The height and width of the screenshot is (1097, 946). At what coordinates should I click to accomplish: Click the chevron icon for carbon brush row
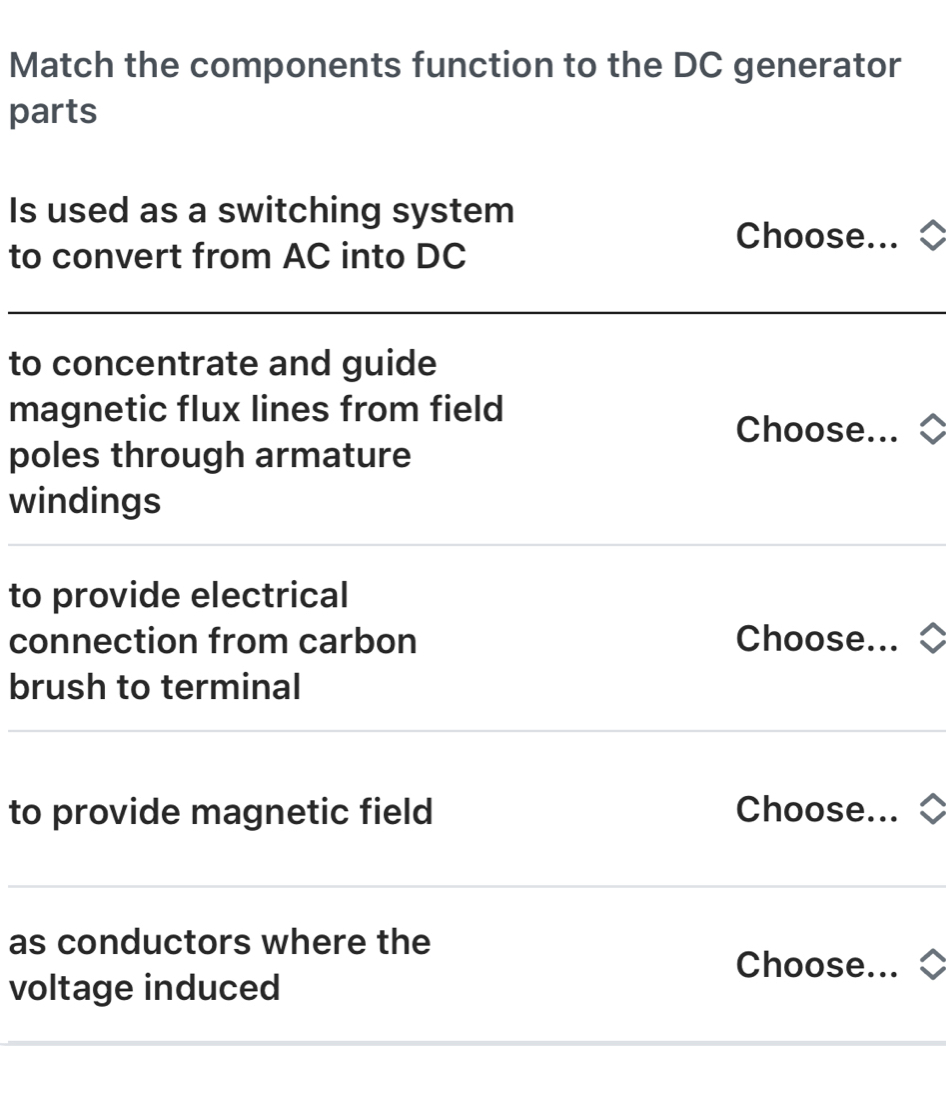click(932, 639)
